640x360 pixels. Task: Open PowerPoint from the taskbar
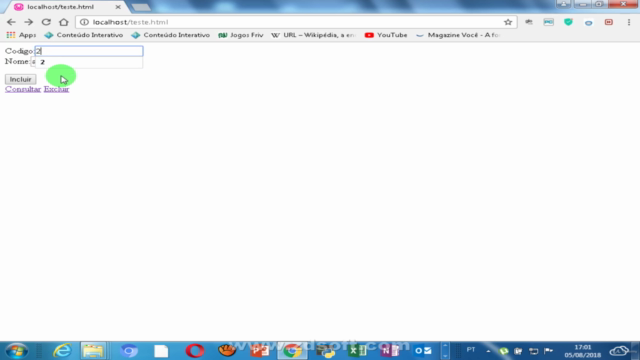[x=260, y=351]
